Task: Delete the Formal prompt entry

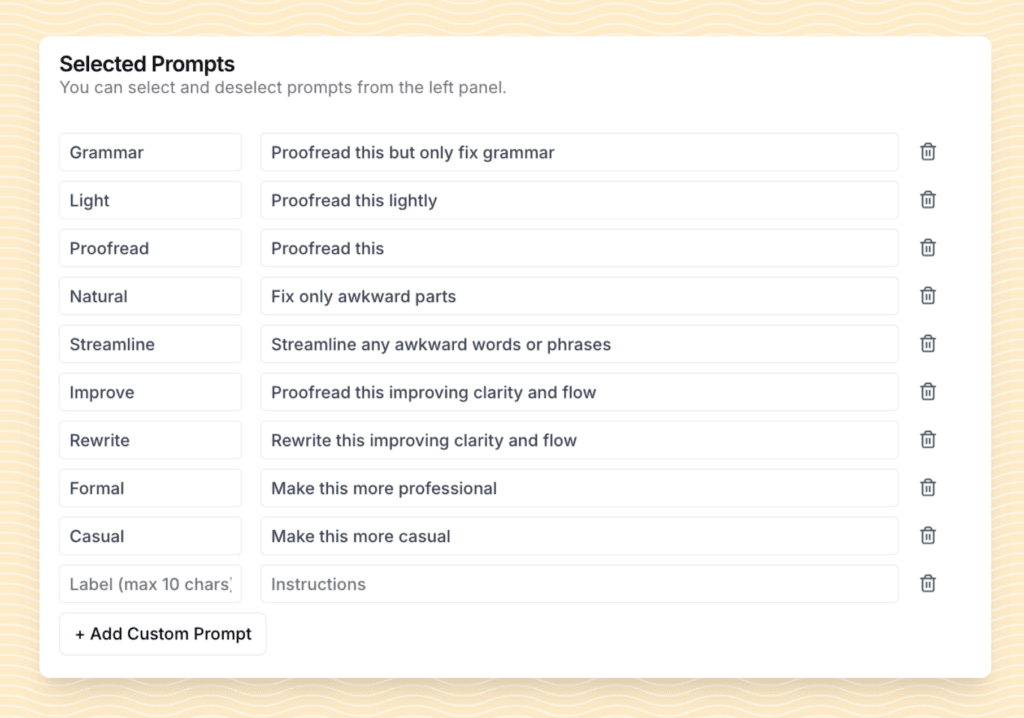Action: coord(928,488)
